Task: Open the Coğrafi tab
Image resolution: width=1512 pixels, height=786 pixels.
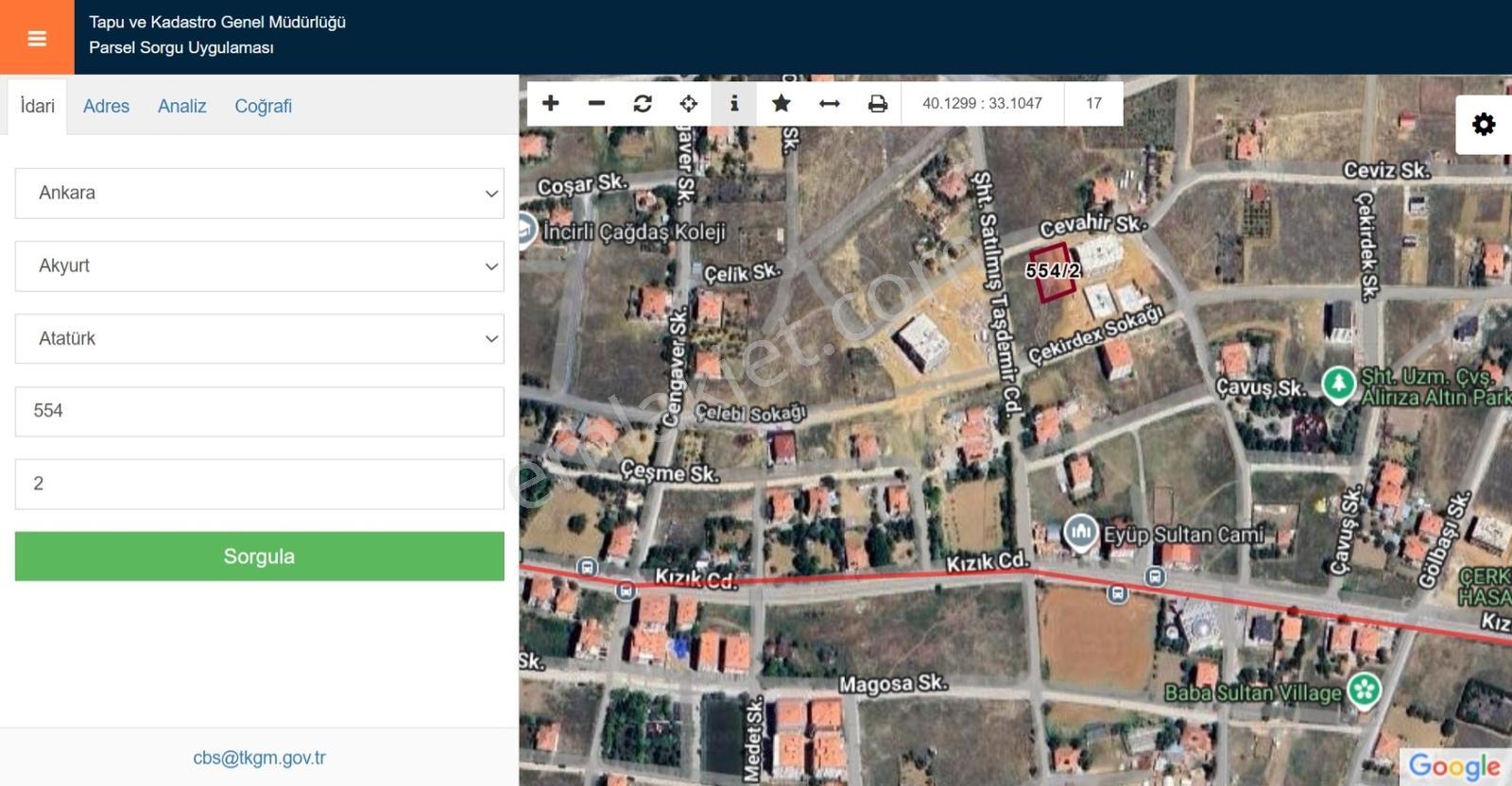Action: tap(263, 106)
